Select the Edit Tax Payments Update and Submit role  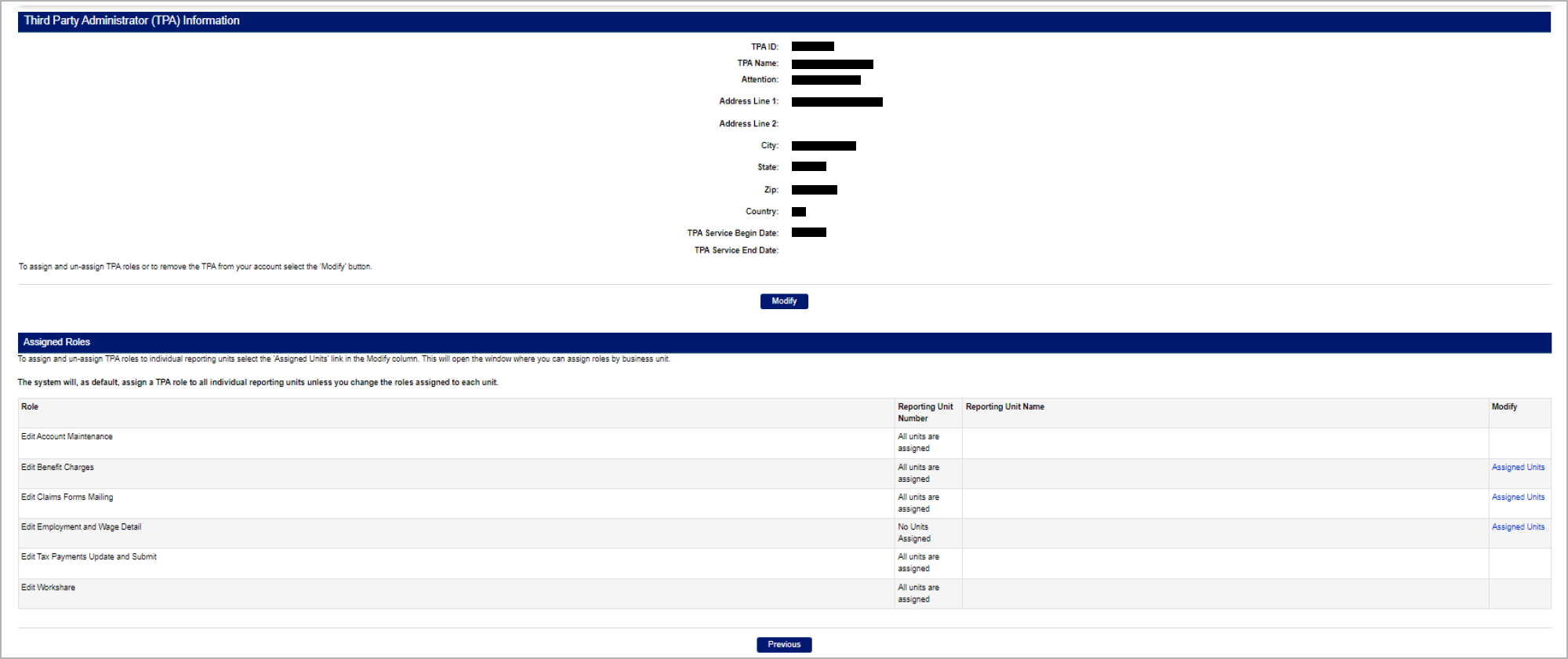click(89, 557)
